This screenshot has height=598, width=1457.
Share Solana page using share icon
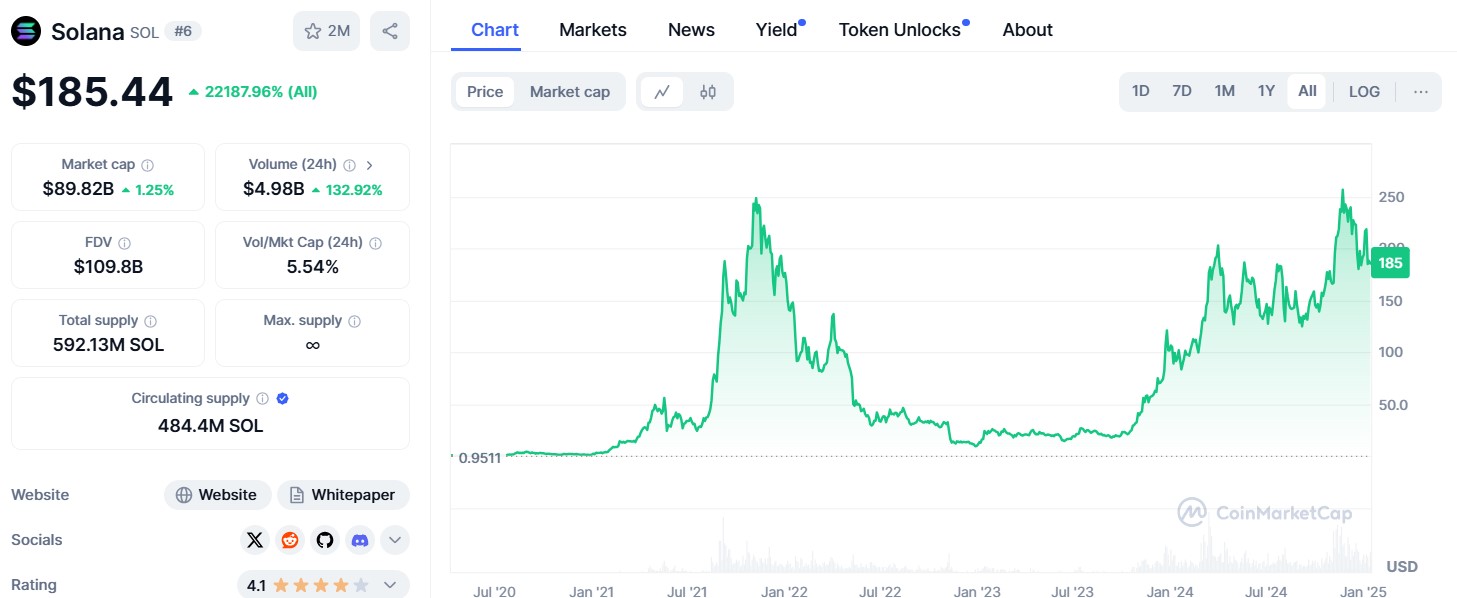(x=390, y=31)
